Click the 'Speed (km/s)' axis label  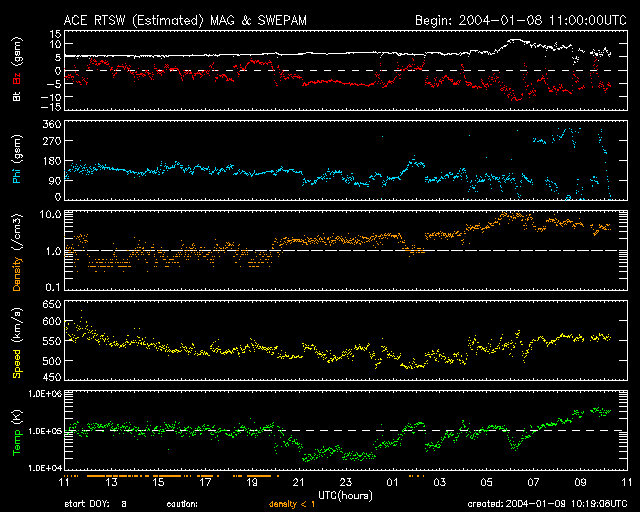[17, 343]
